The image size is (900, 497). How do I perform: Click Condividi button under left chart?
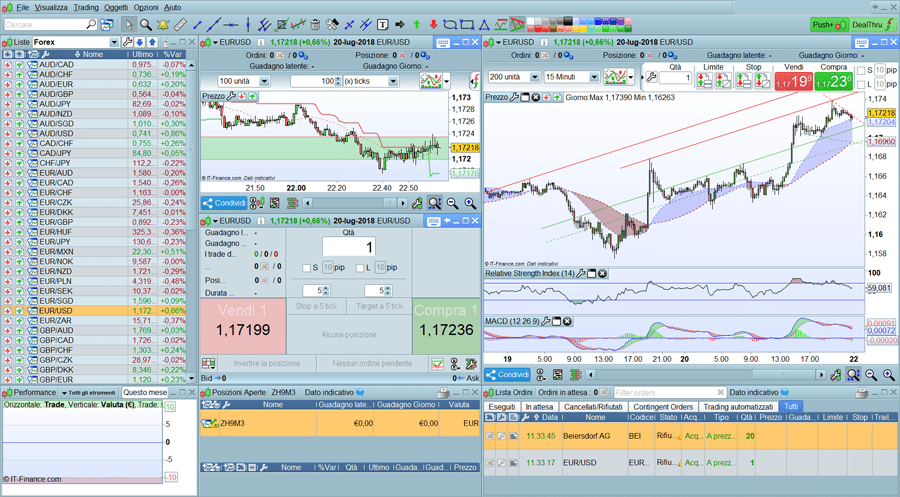(224, 203)
